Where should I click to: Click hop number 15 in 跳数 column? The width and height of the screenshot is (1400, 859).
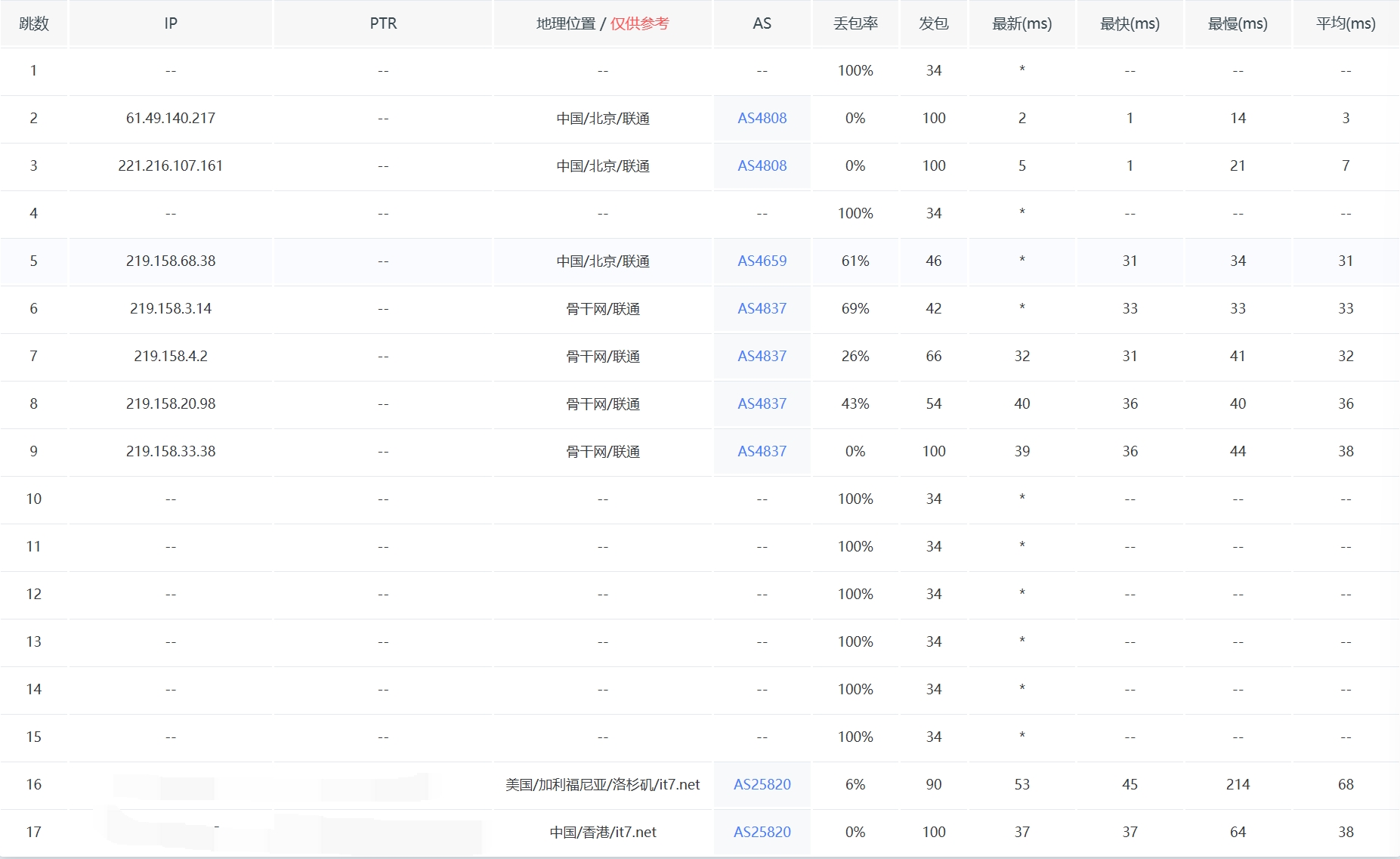(x=34, y=737)
